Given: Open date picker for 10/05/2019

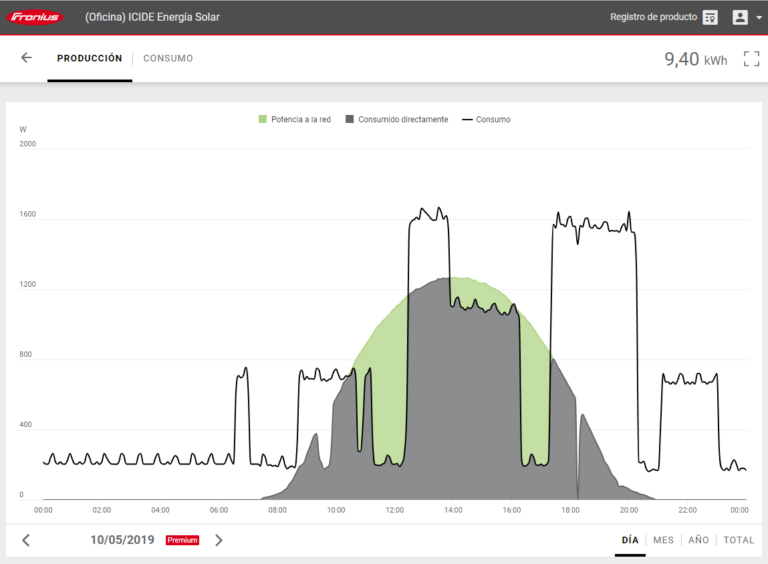Looking at the screenshot, I should (122, 540).
